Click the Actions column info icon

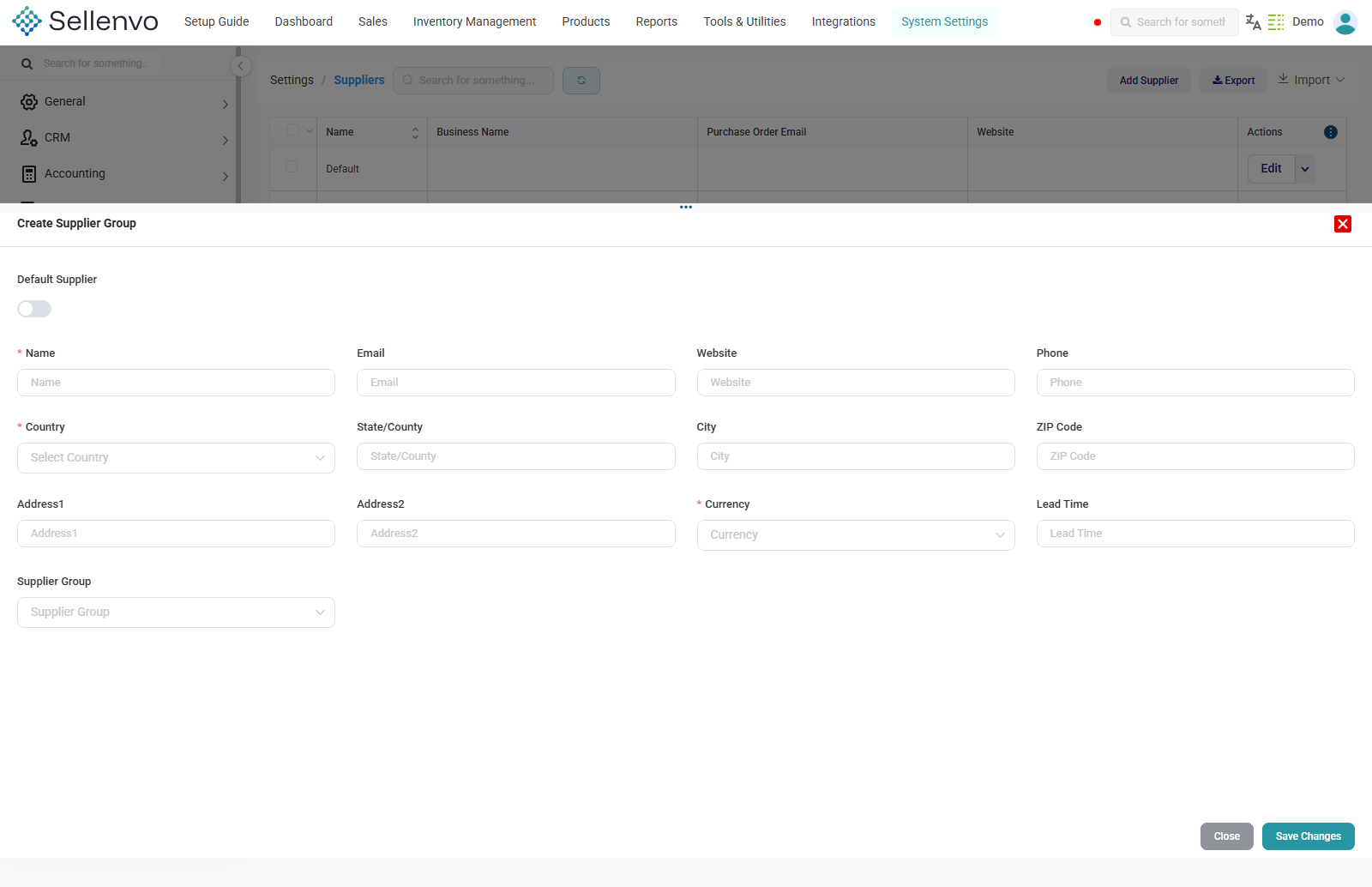tap(1331, 132)
